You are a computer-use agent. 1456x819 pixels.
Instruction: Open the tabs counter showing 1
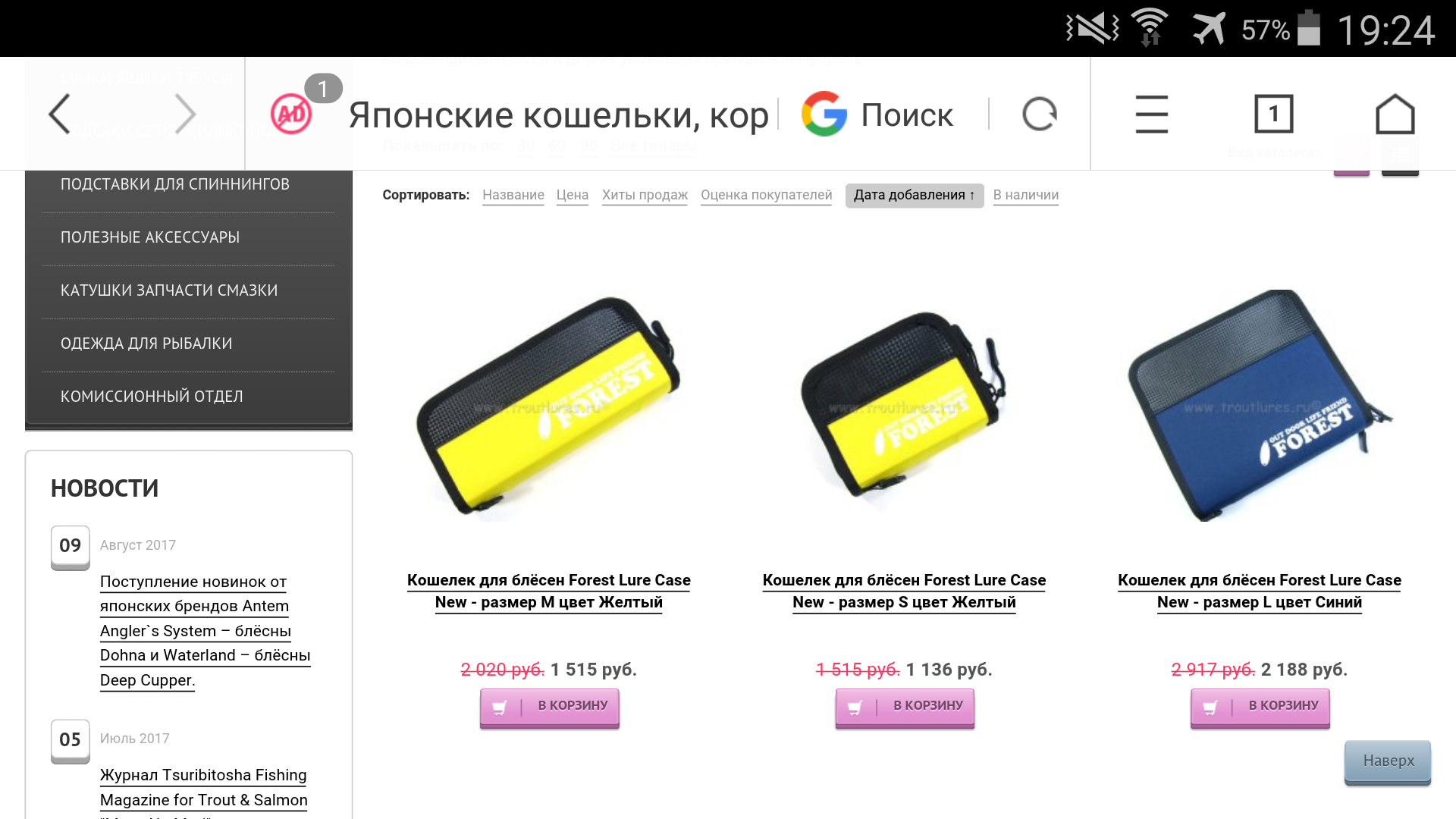1273,115
